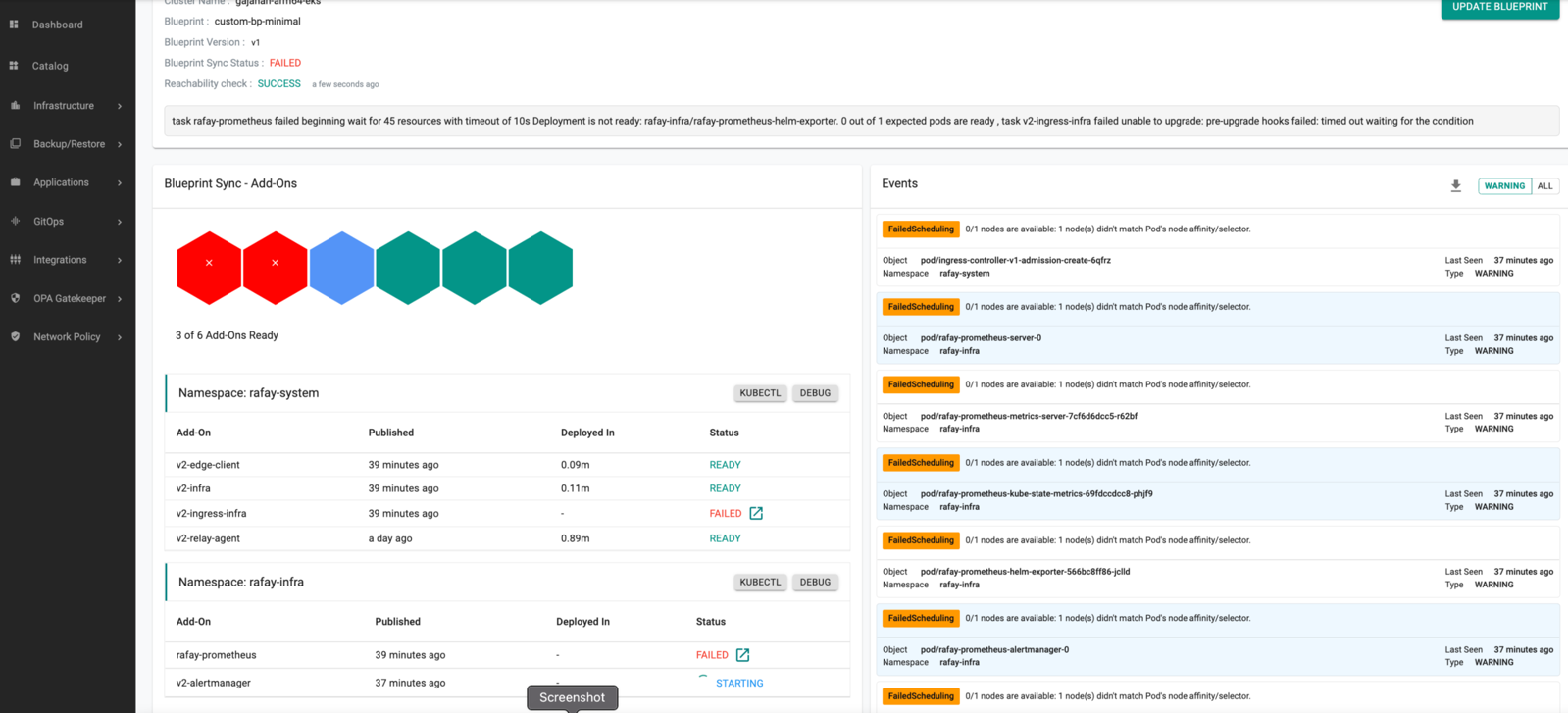Open the Infrastructure menu item
This screenshot has width=1568, height=713.
click(x=64, y=105)
